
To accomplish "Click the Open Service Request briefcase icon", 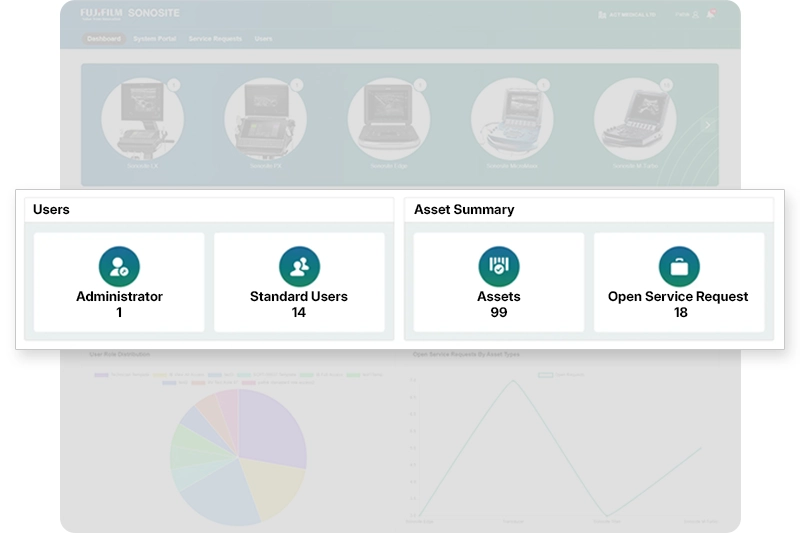I will (679, 267).
